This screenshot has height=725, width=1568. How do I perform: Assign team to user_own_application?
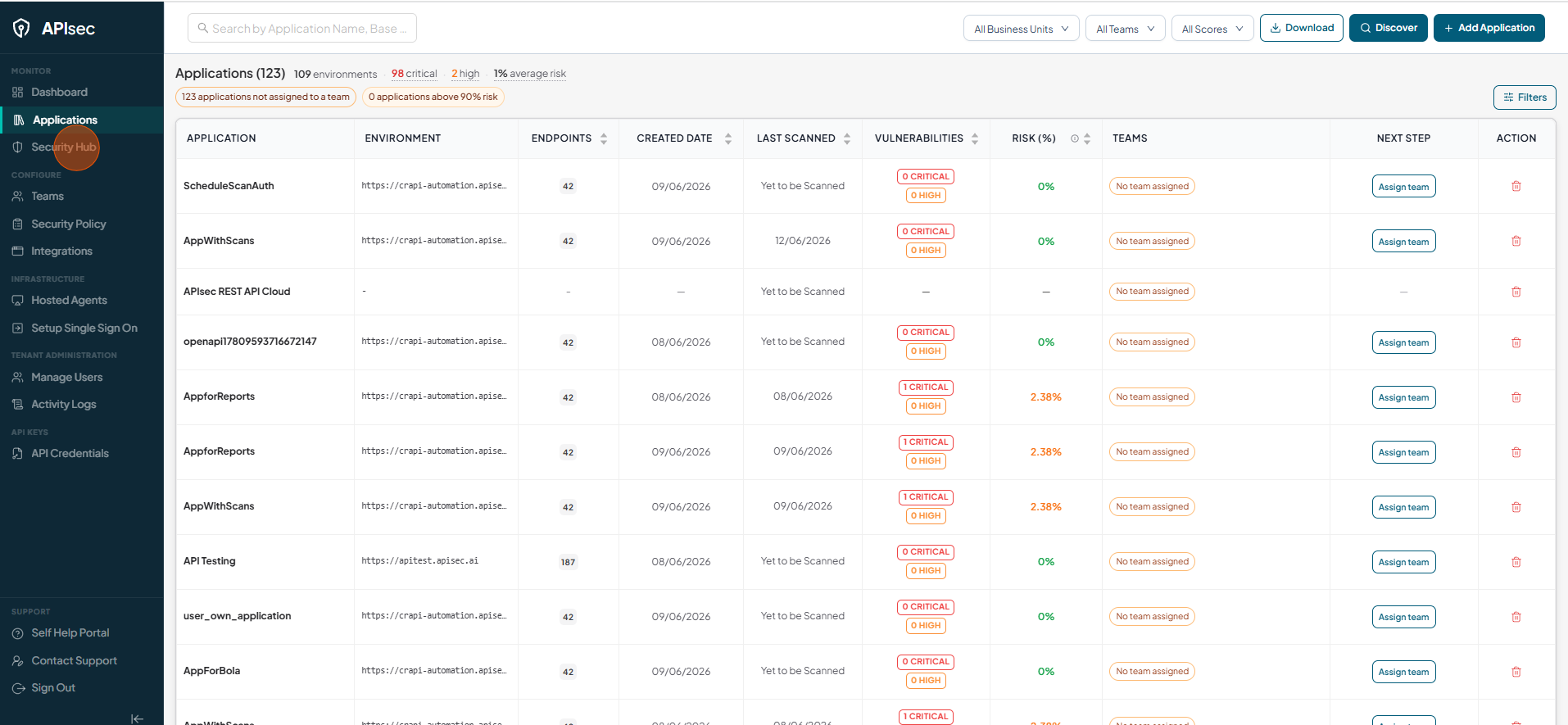pyautogui.click(x=1403, y=617)
